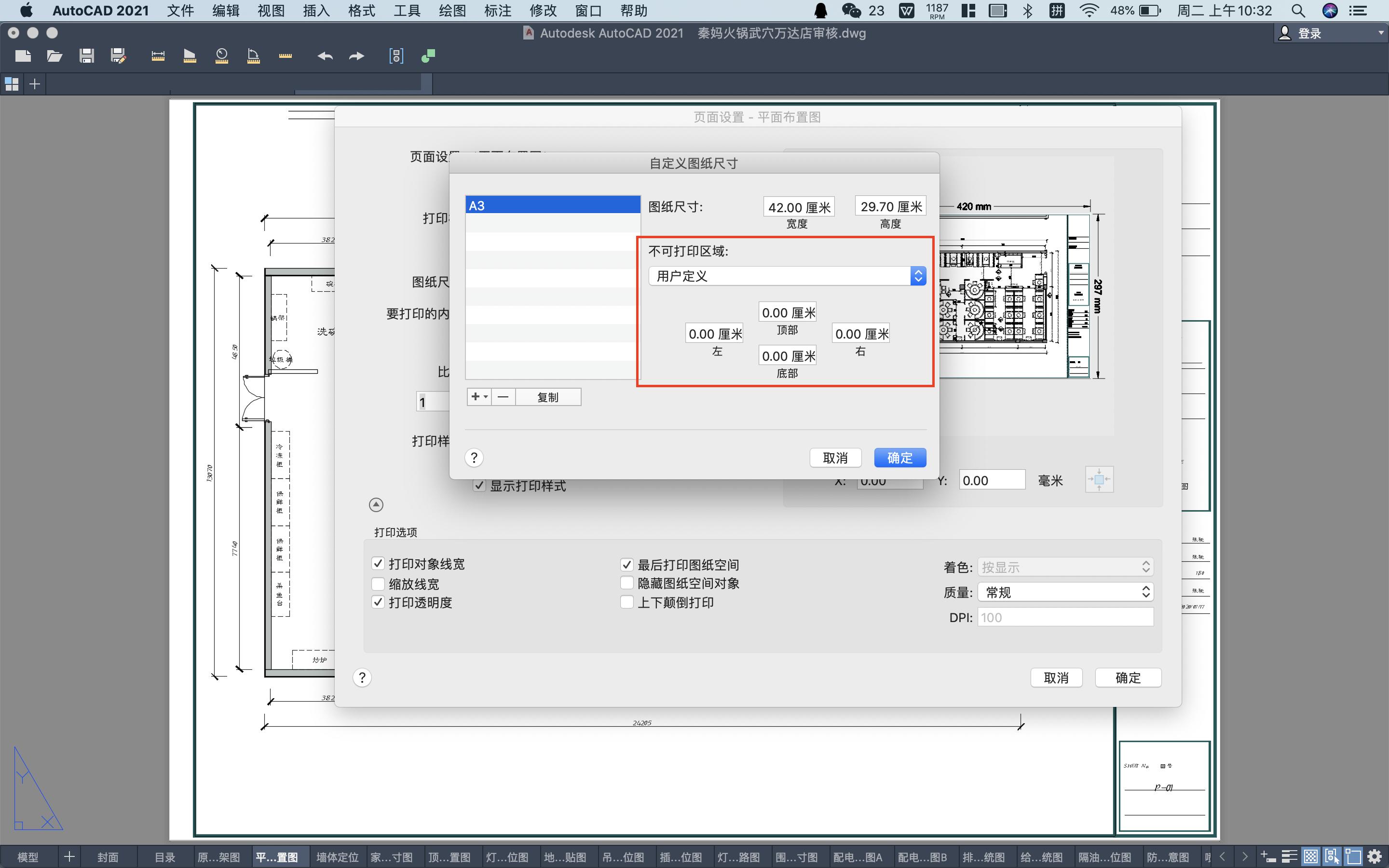Switch to 墙体定位 layout tab
1389x868 pixels.
[x=337, y=857]
